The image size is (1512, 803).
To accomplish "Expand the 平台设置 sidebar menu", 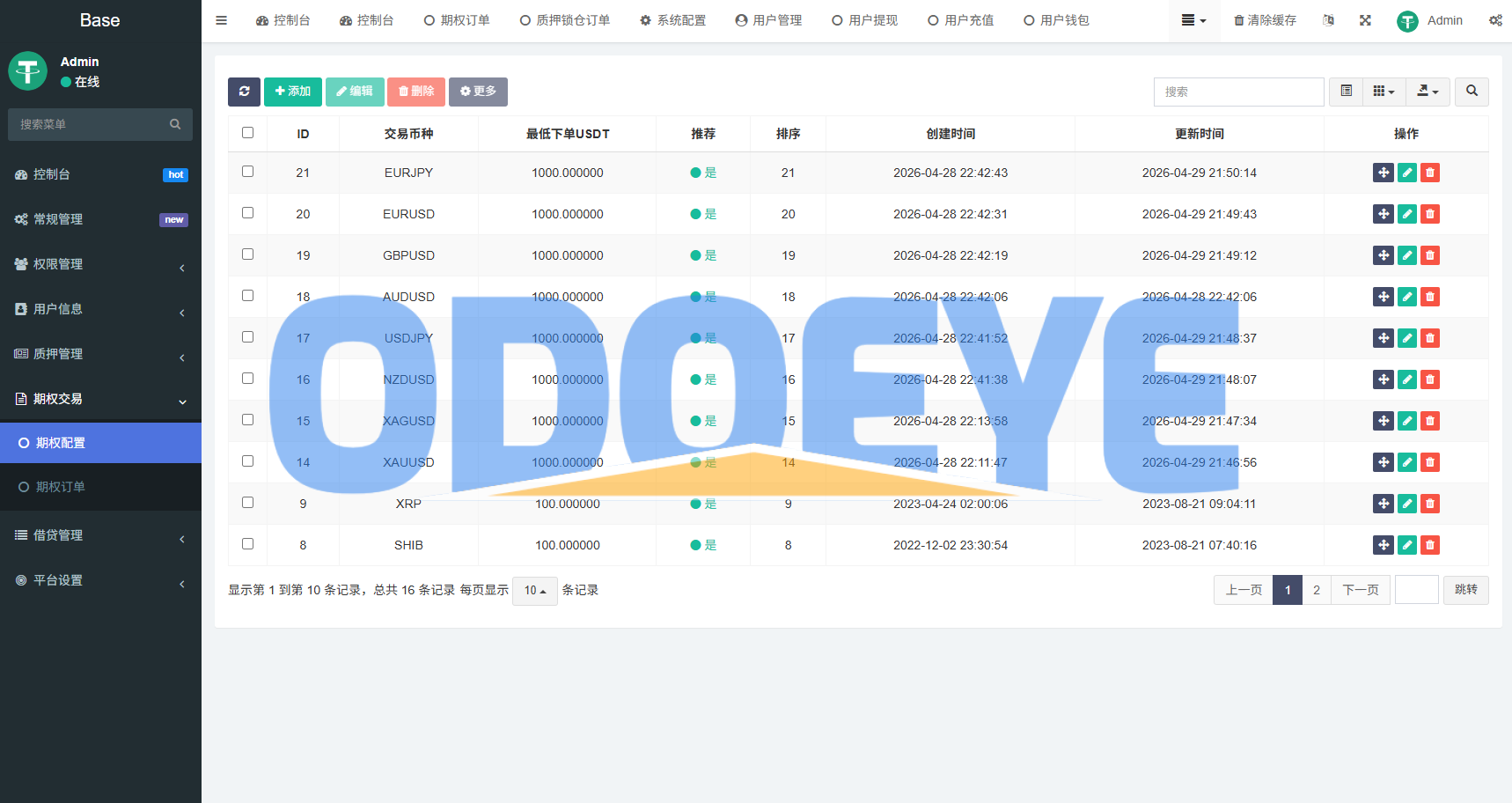I will tap(100, 580).
